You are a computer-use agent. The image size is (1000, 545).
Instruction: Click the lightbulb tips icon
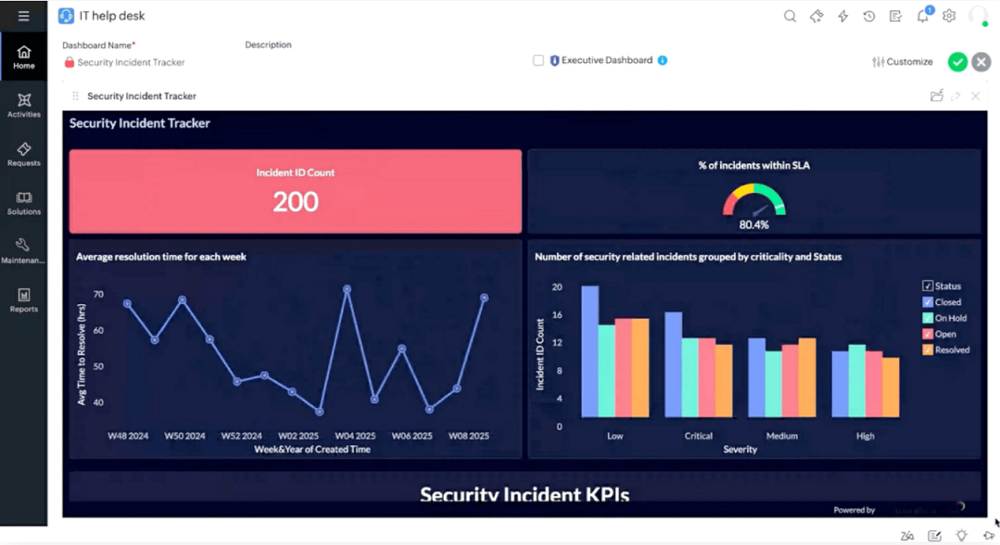point(961,535)
